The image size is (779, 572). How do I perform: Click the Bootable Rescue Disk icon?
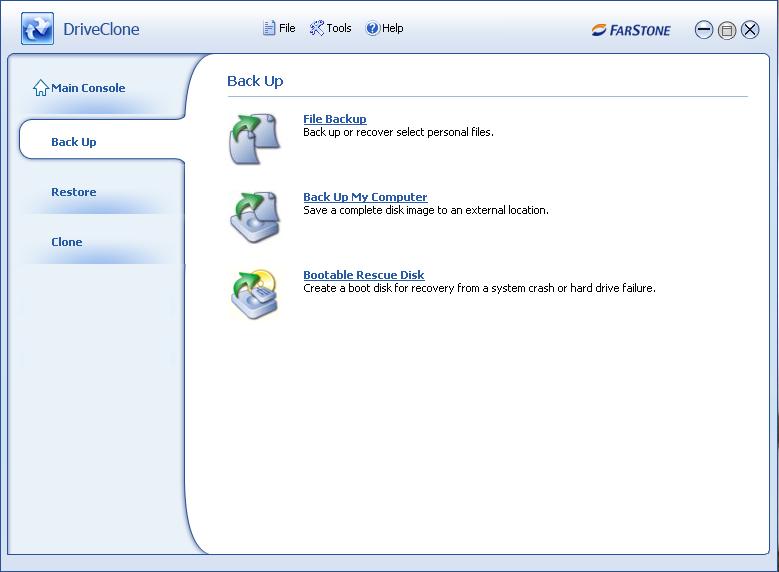(255, 294)
